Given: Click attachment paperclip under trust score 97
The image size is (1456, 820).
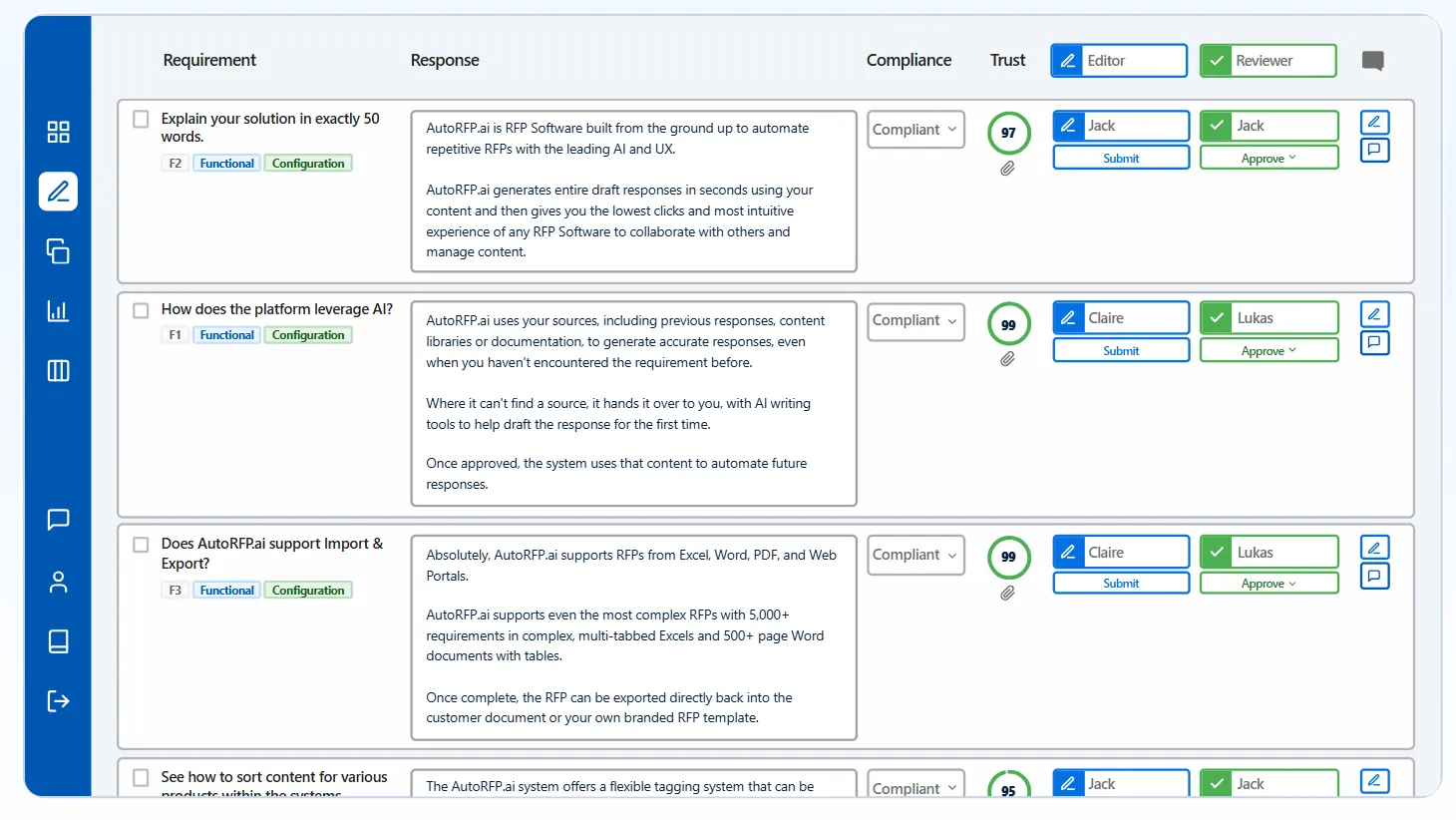Looking at the screenshot, I should coord(1007,169).
